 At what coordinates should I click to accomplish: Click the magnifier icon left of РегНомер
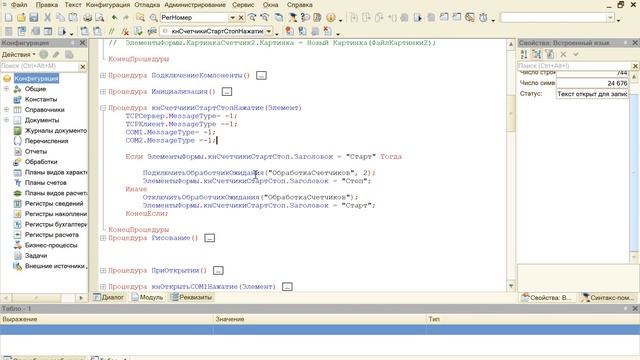[x=153, y=18]
